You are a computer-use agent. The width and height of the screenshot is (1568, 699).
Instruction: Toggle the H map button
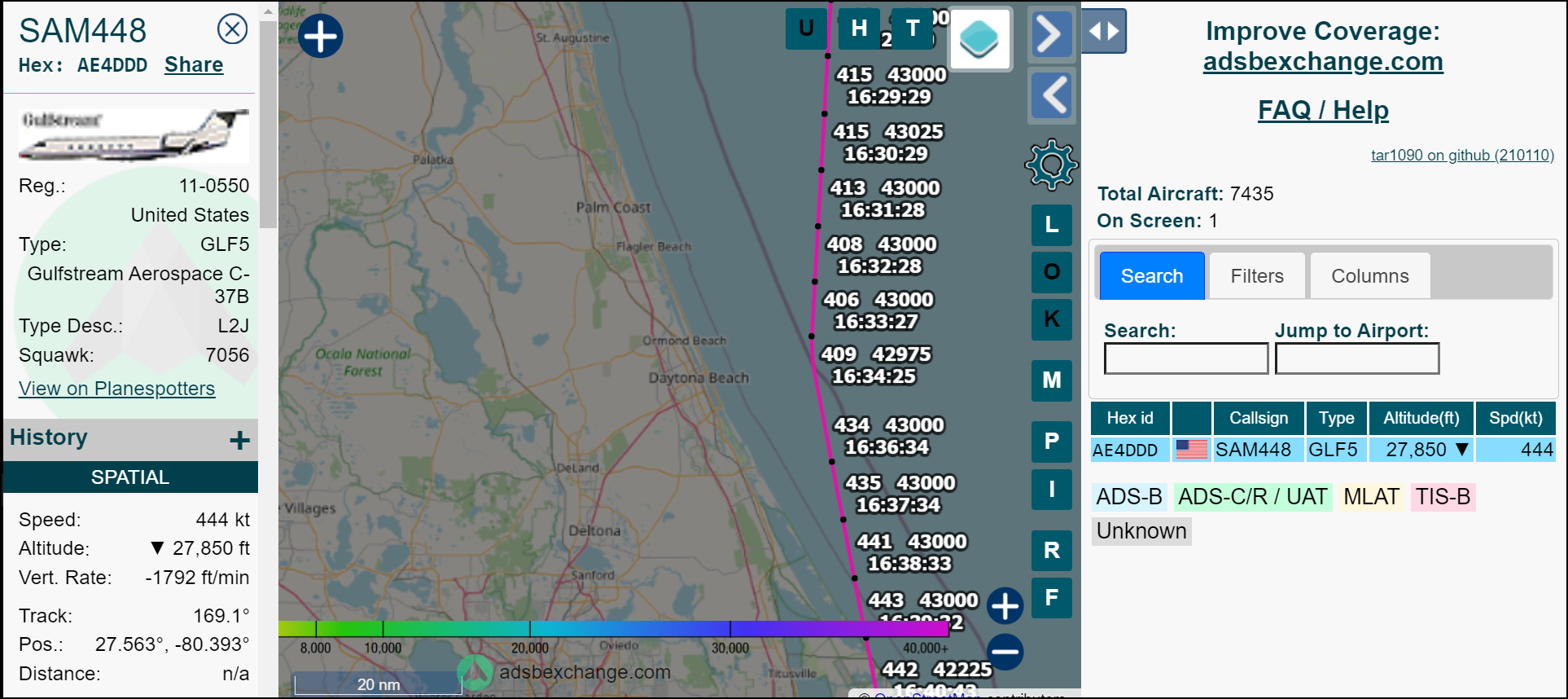[x=859, y=29]
